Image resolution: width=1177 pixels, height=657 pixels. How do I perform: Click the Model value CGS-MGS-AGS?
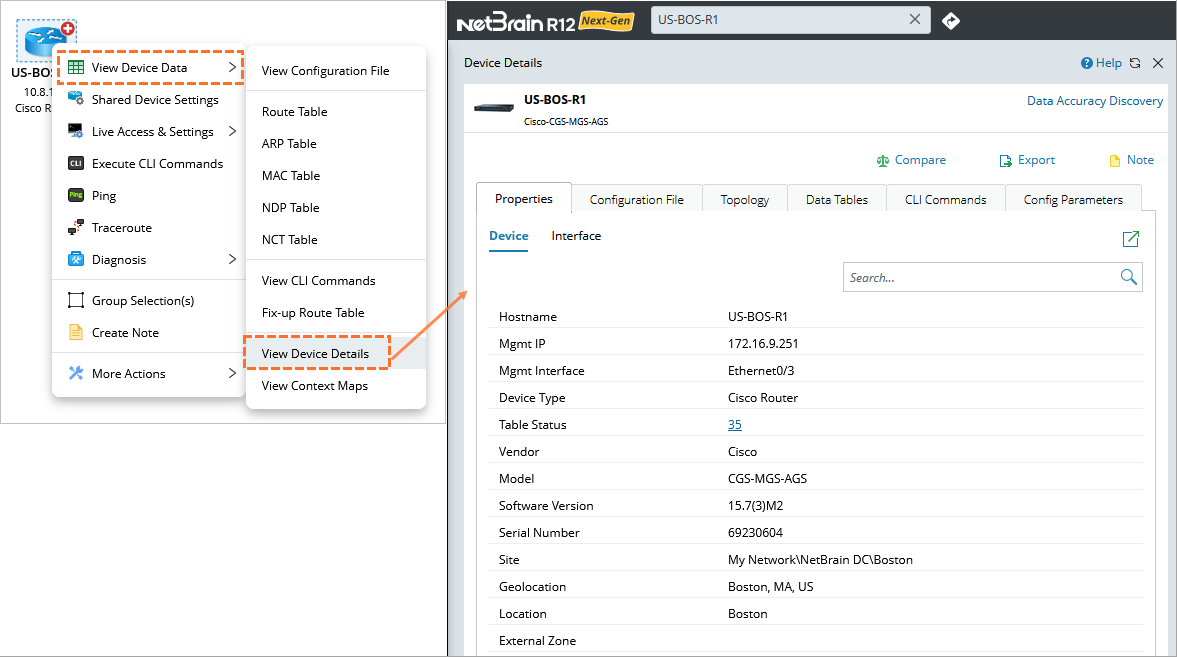pos(767,478)
